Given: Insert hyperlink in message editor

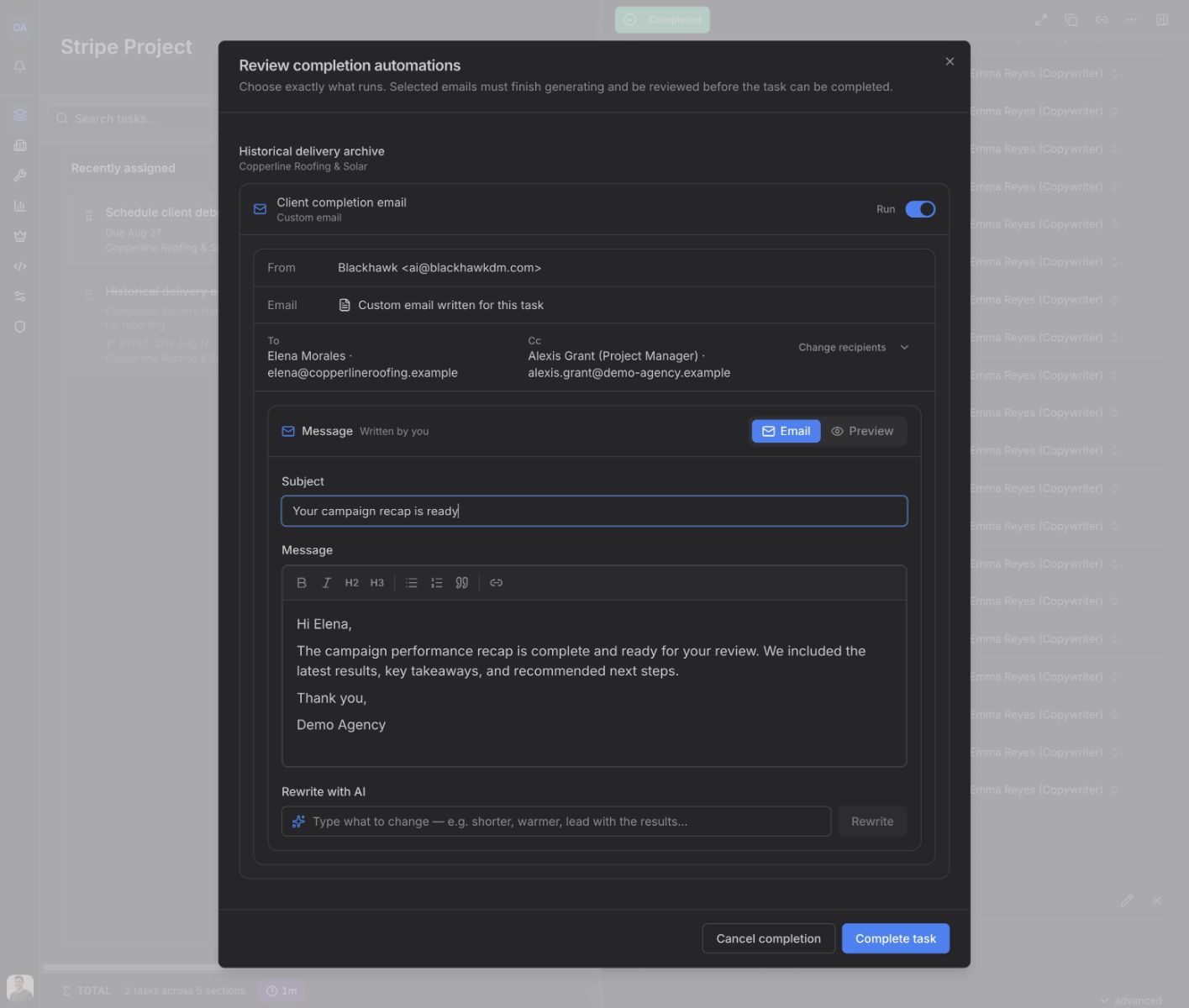Looking at the screenshot, I should (497, 583).
